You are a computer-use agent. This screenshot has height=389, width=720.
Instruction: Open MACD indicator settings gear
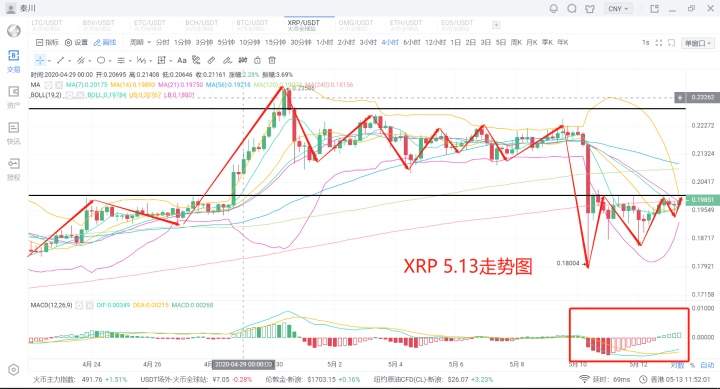pos(79,305)
